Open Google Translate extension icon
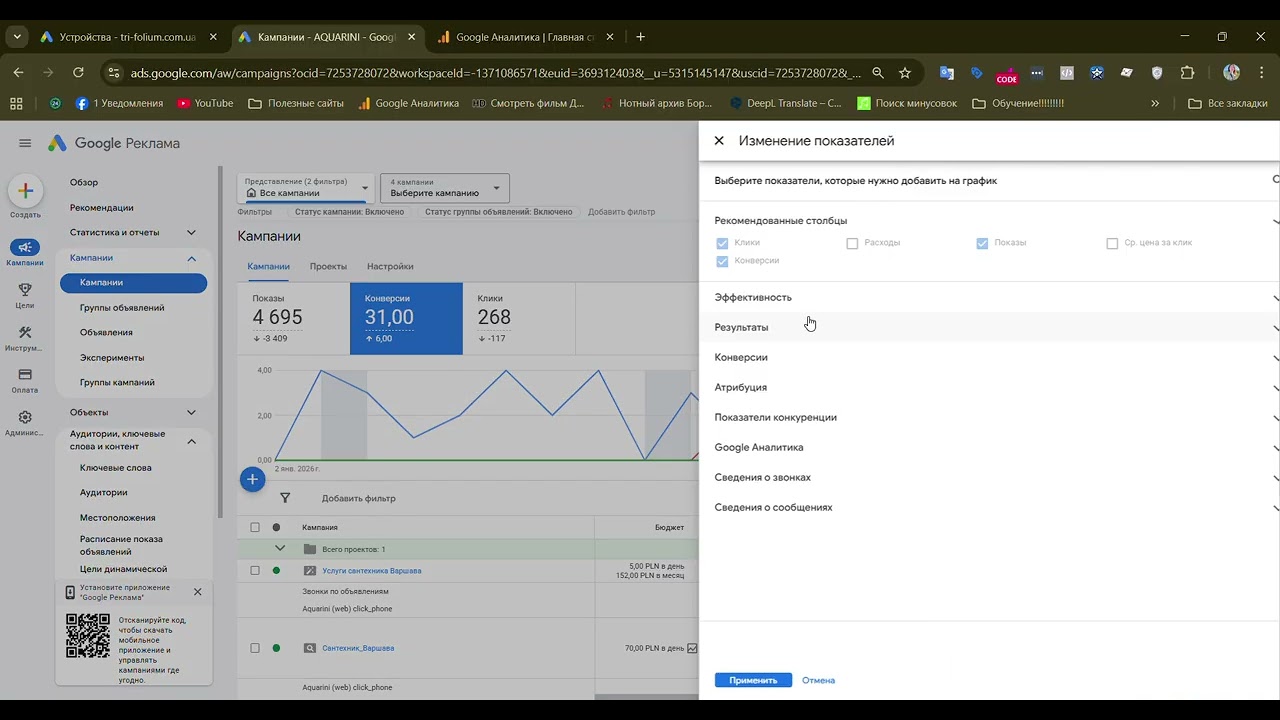1280x720 pixels. (946, 73)
